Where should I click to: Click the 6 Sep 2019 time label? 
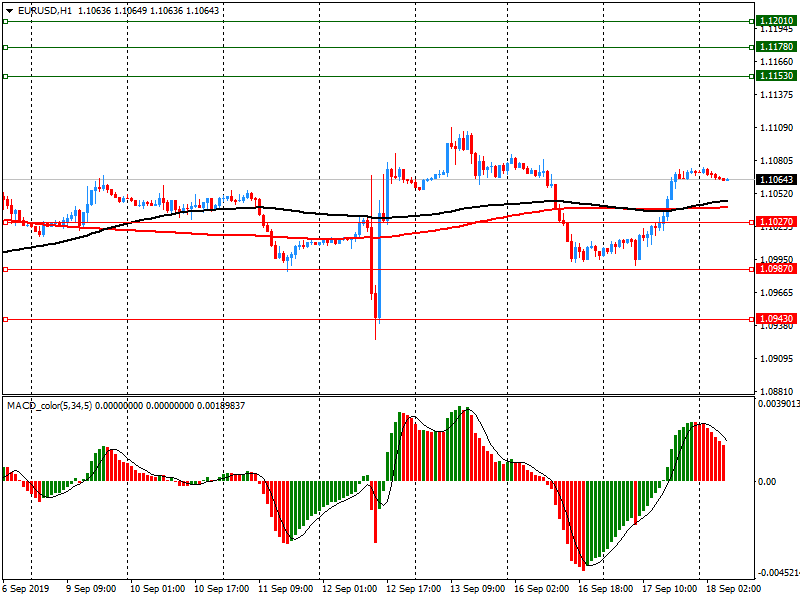tap(26, 589)
